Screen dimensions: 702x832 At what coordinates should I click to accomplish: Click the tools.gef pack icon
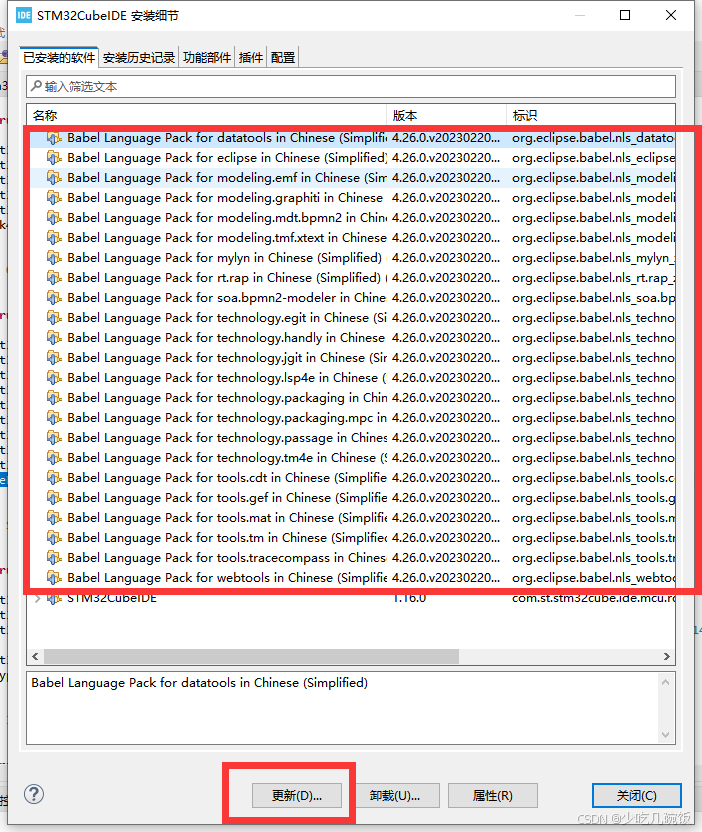pos(54,498)
